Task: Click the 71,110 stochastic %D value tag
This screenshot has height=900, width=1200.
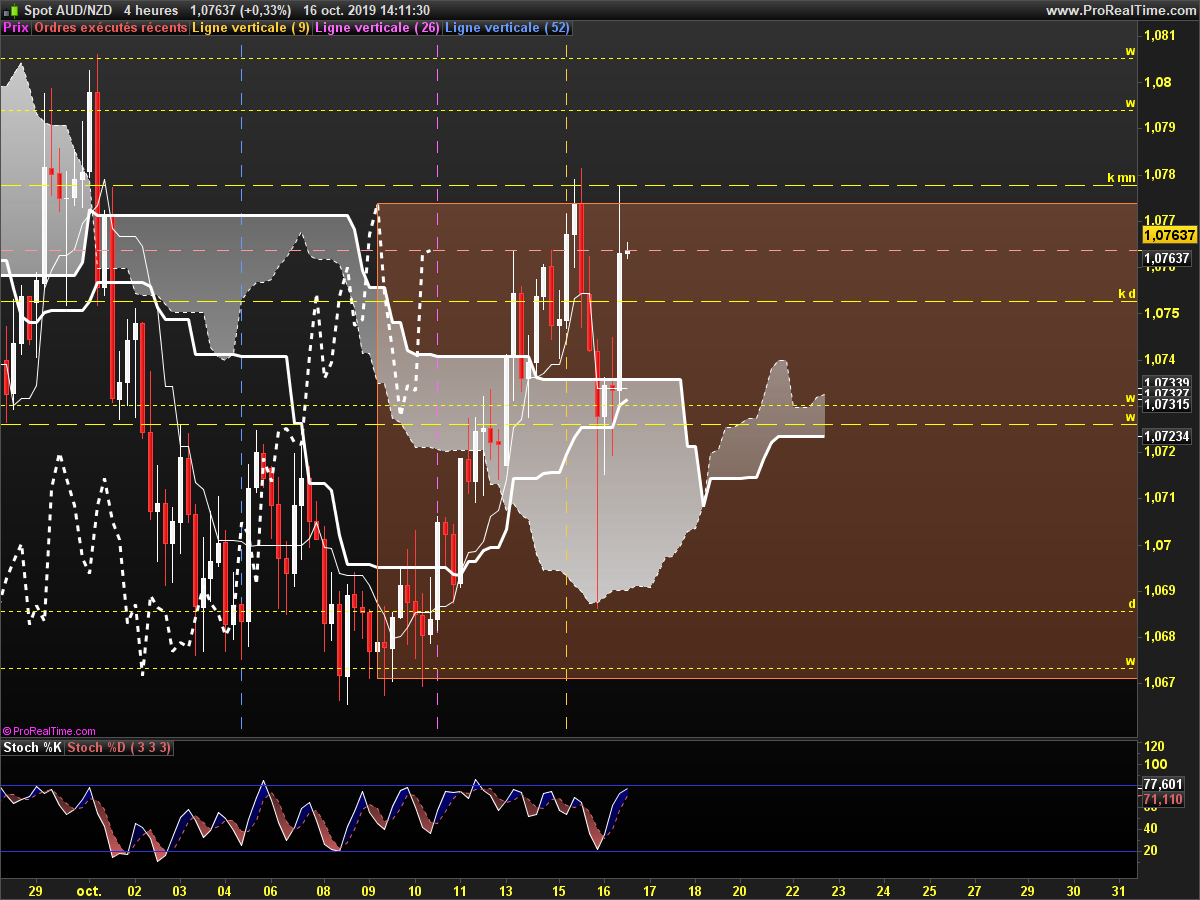Action: (x=1162, y=799)
